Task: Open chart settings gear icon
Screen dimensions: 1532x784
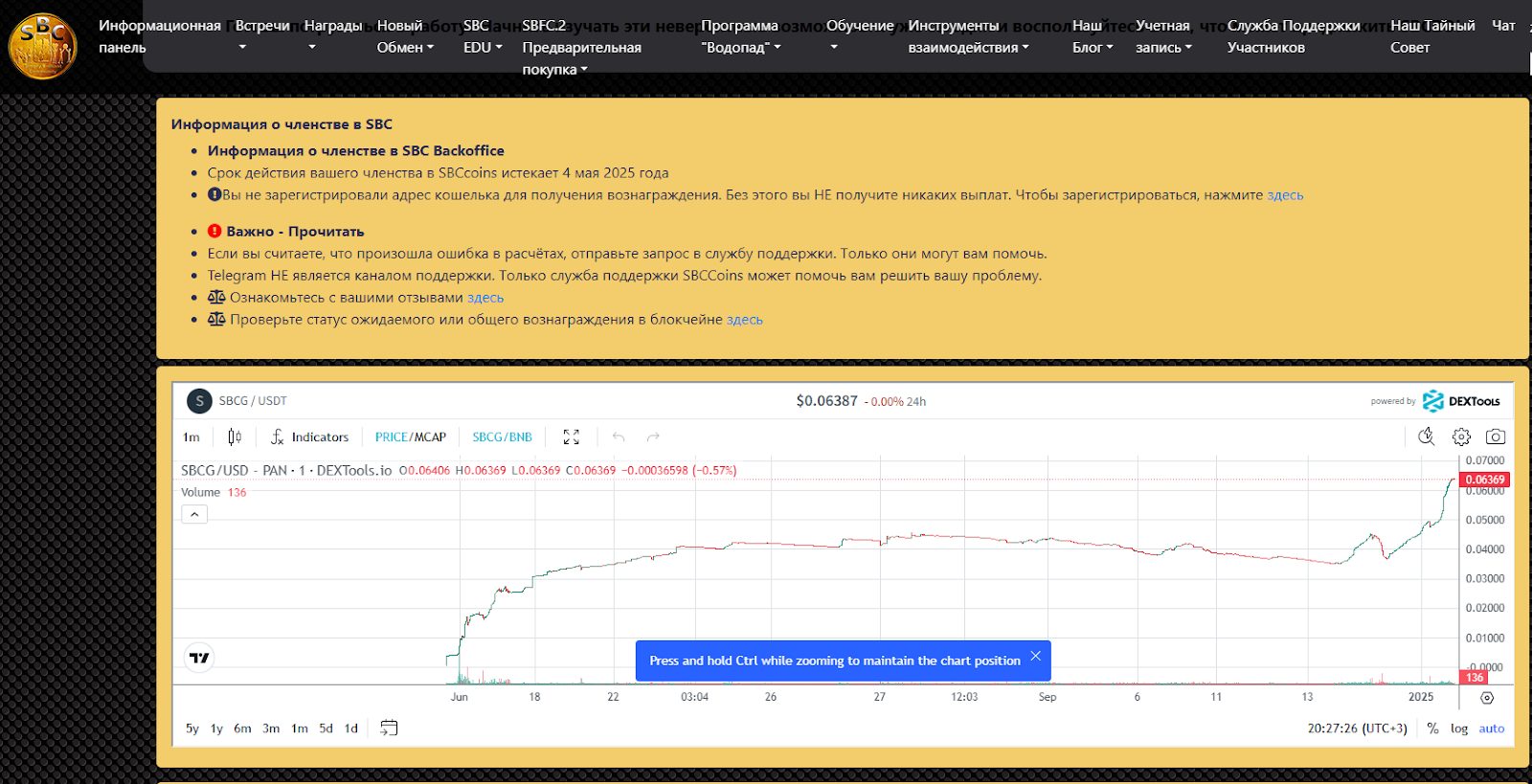Action: click(1461, 437)
